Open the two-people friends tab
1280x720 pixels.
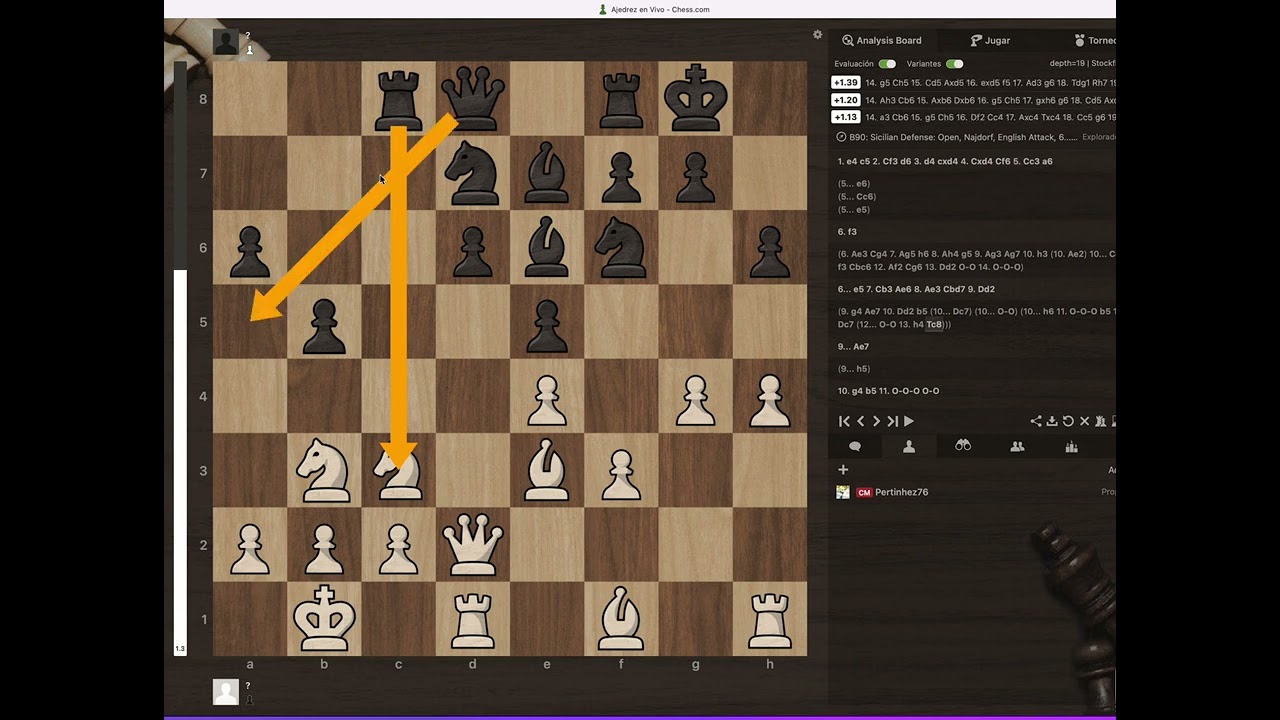1017,447
